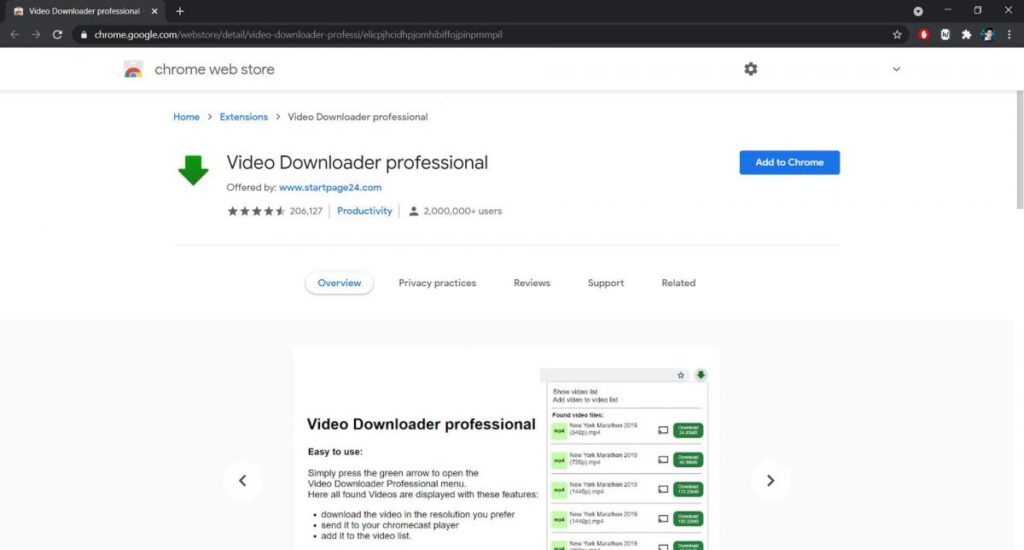Click the '2,000,000+ users' text
The height and width of the screenshot is (550, 1024).
pyautogui.click(x=462, y=211)
